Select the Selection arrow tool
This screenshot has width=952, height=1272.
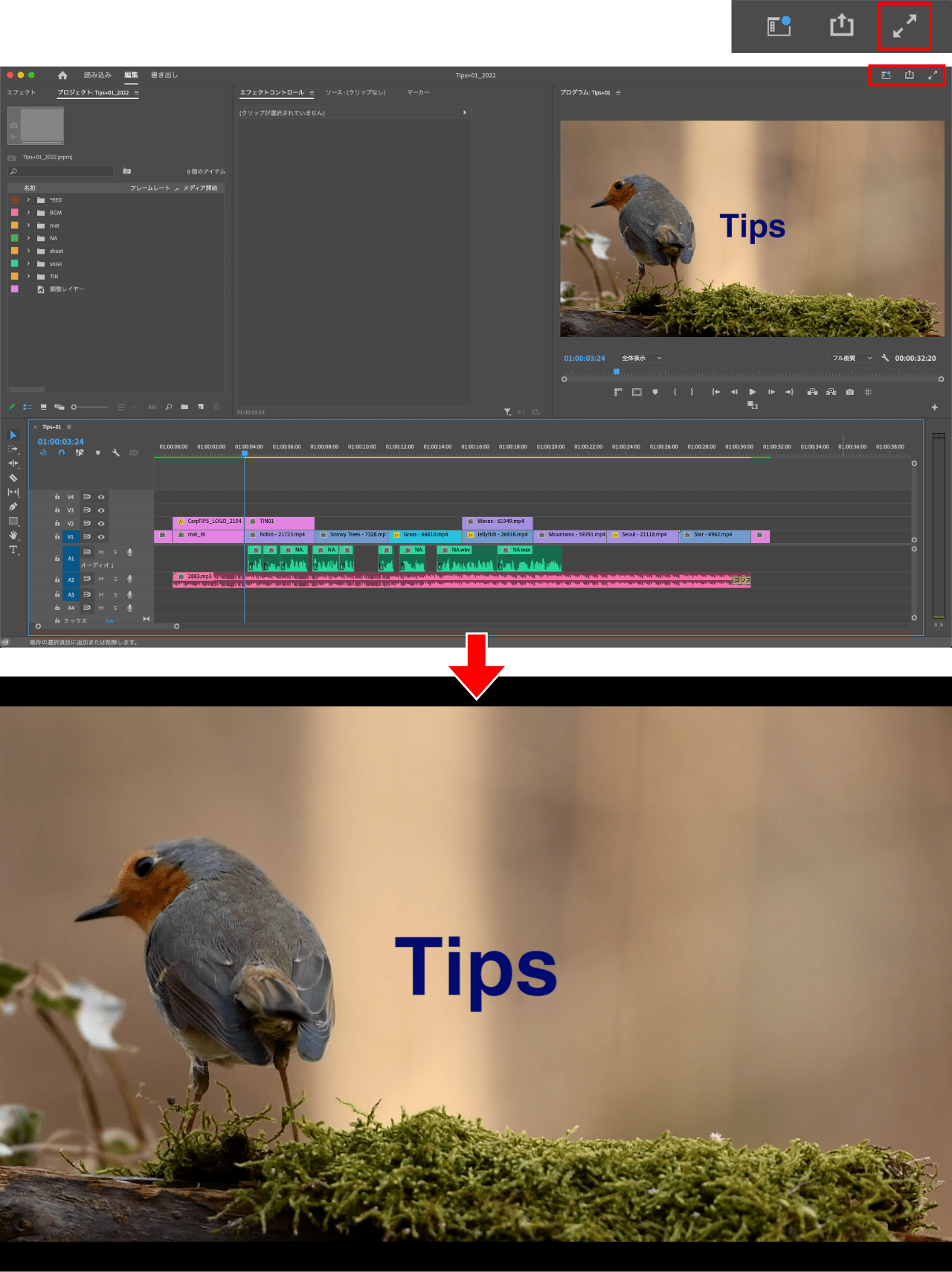(13, 435)
